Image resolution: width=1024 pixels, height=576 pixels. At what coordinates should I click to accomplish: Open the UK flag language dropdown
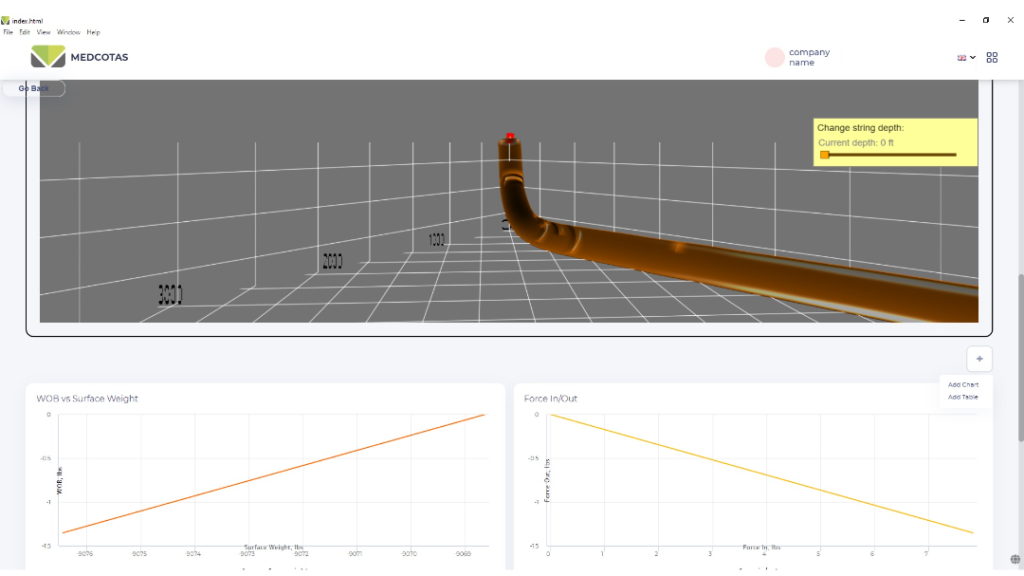tap(966, 58)
